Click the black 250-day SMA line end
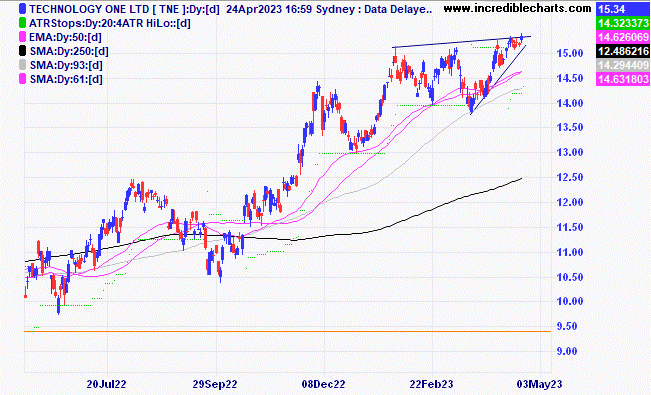This screenshot has height=395, width=651. point(521,179)
